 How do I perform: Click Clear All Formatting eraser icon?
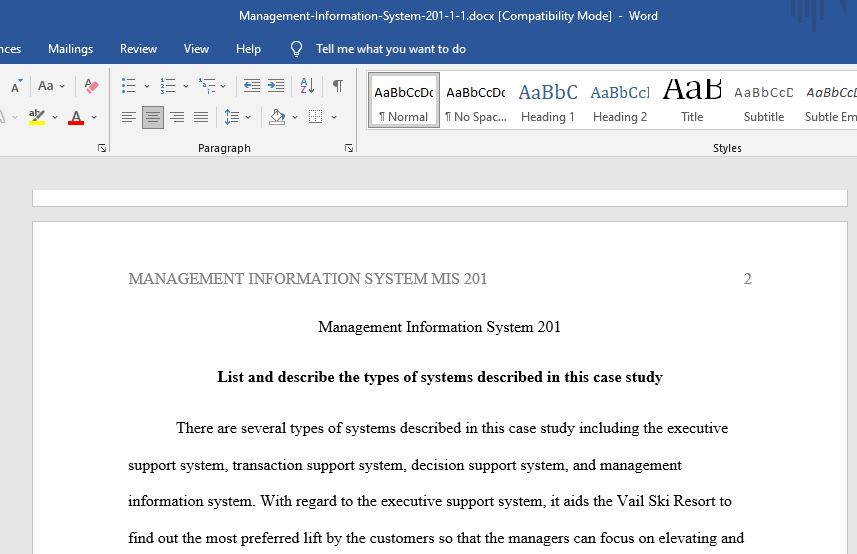click(91, 86)
